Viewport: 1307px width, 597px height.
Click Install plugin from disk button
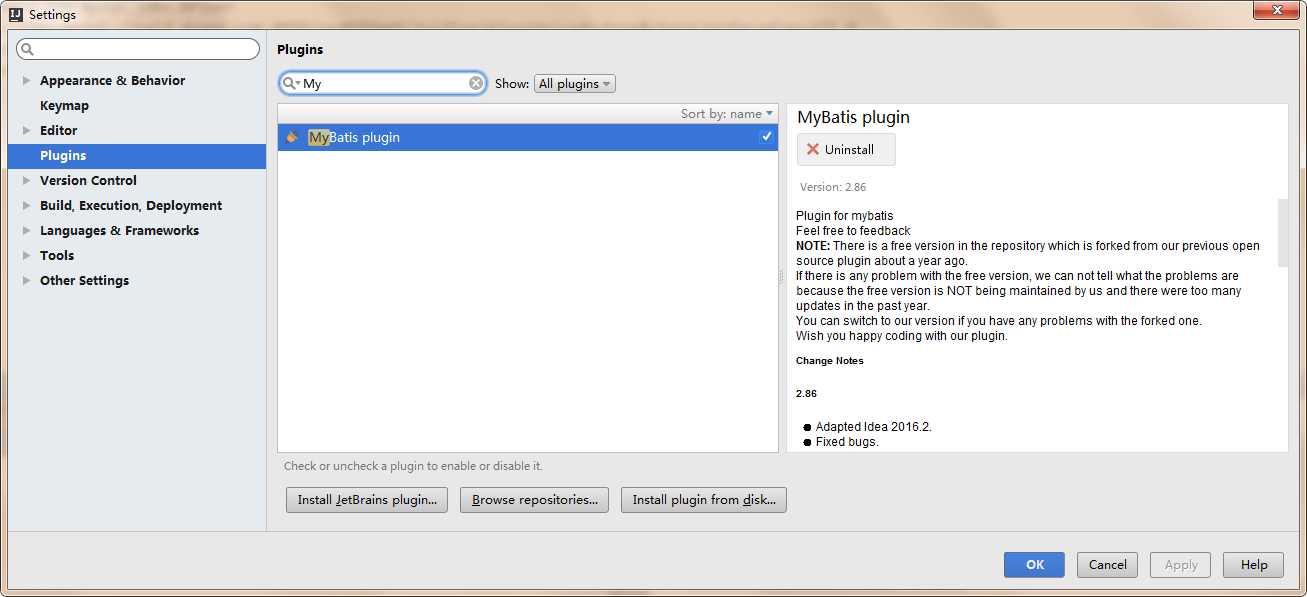pyautogui.click(x=704, y=500)
